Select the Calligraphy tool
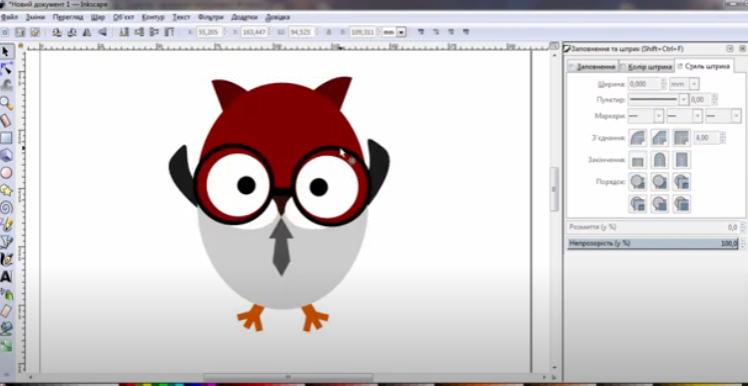 6,259
